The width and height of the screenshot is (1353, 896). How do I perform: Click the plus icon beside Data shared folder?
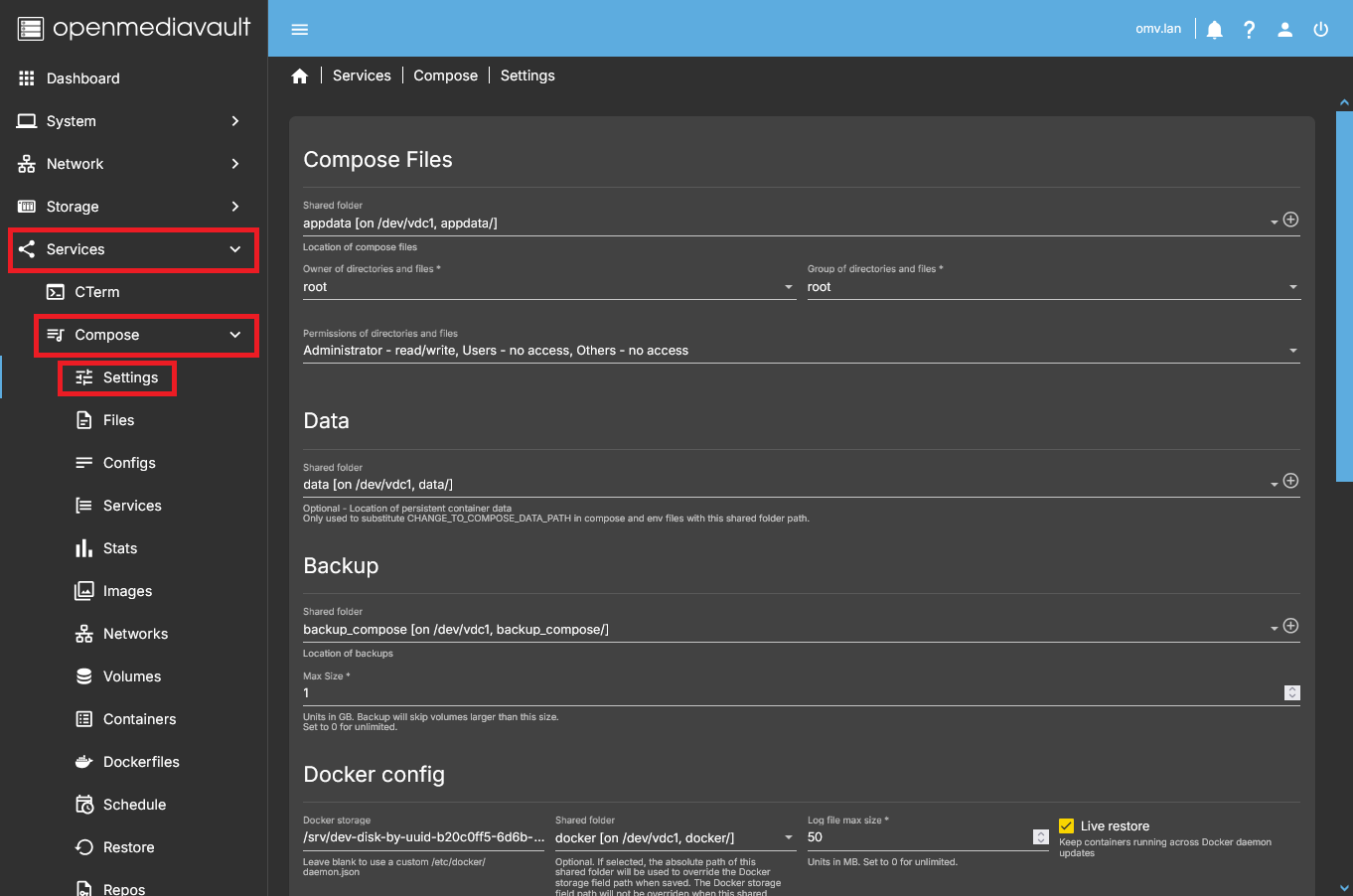pos(1290,481)
